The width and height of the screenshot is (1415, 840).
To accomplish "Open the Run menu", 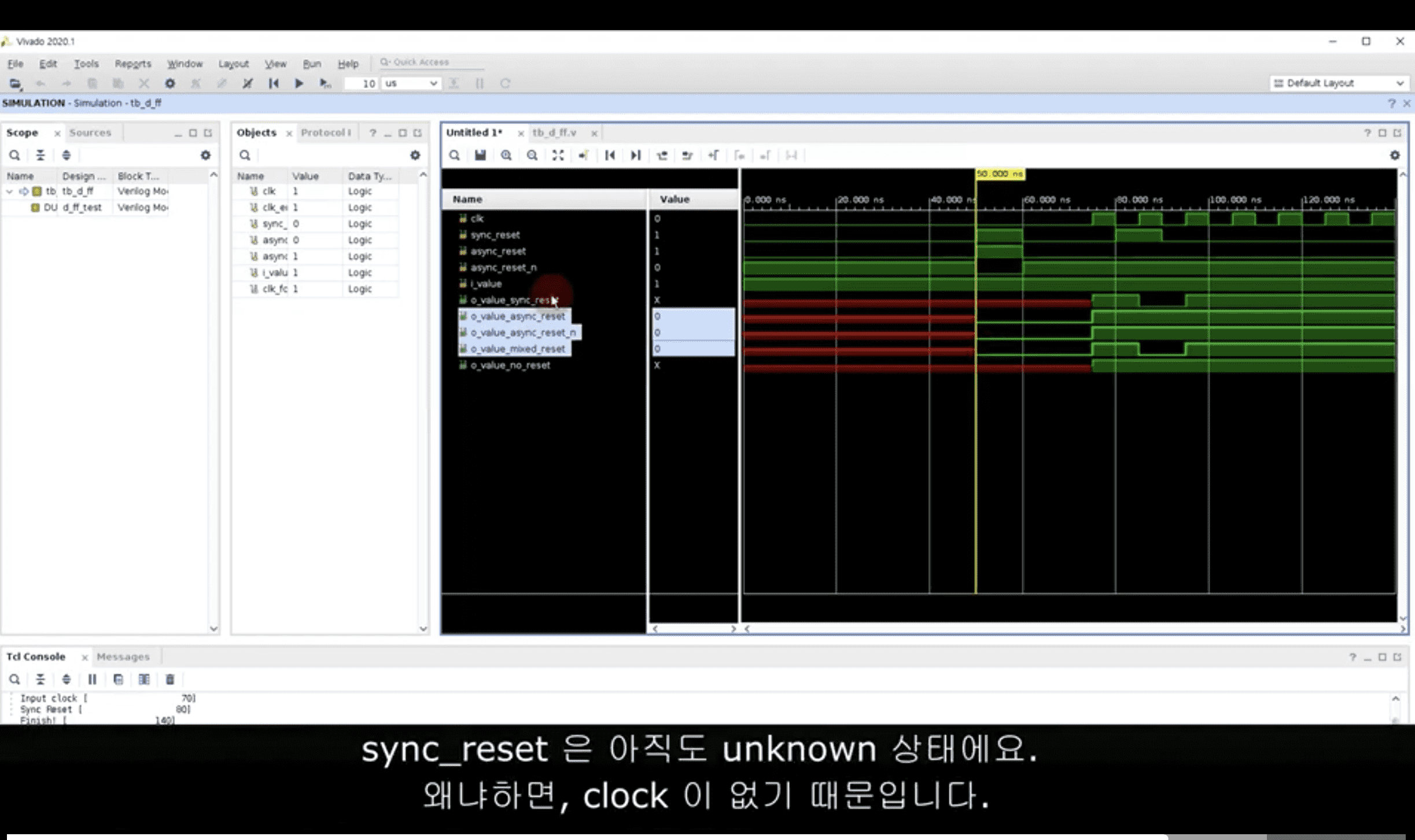I will (311, 64).
